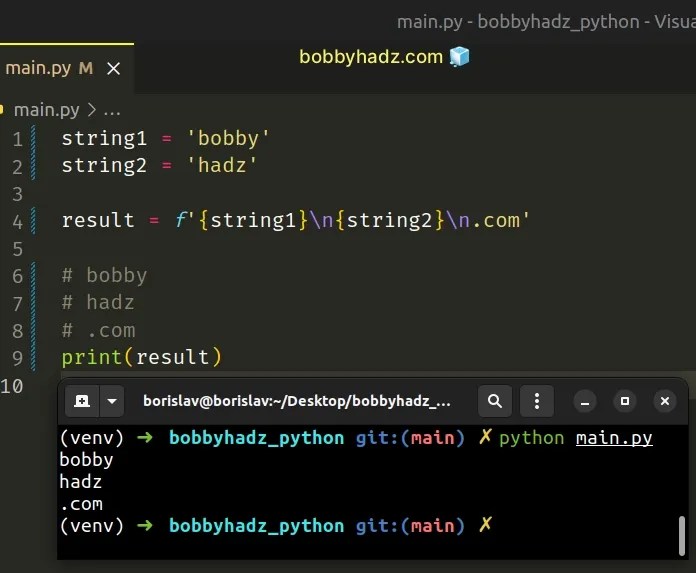Open terminal three-dot menu
This screenshot has height=573, width=696.
coord(537,401)
